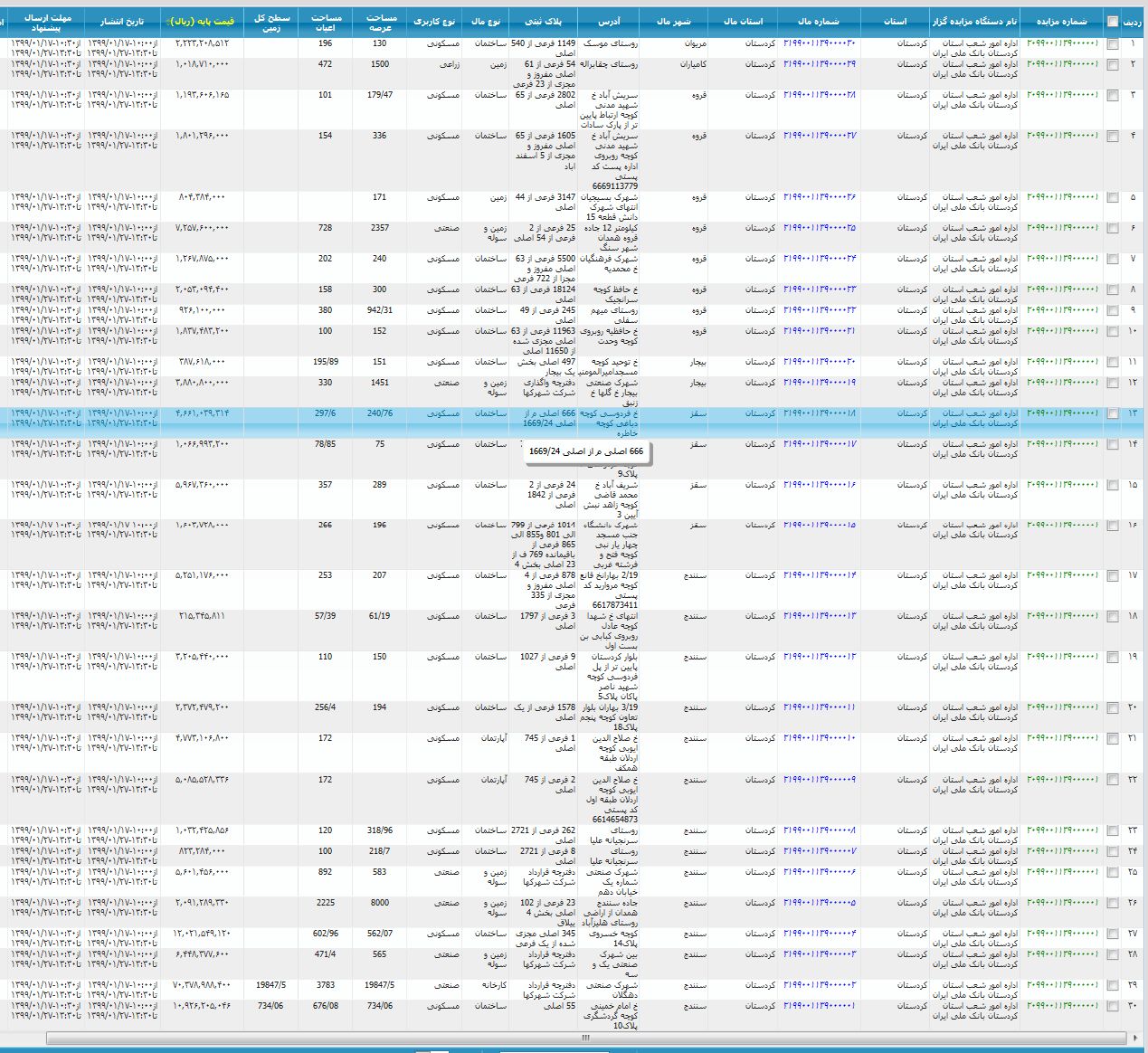Click the highlighted address cell in row ۱۳

click(x=609, y=422)
